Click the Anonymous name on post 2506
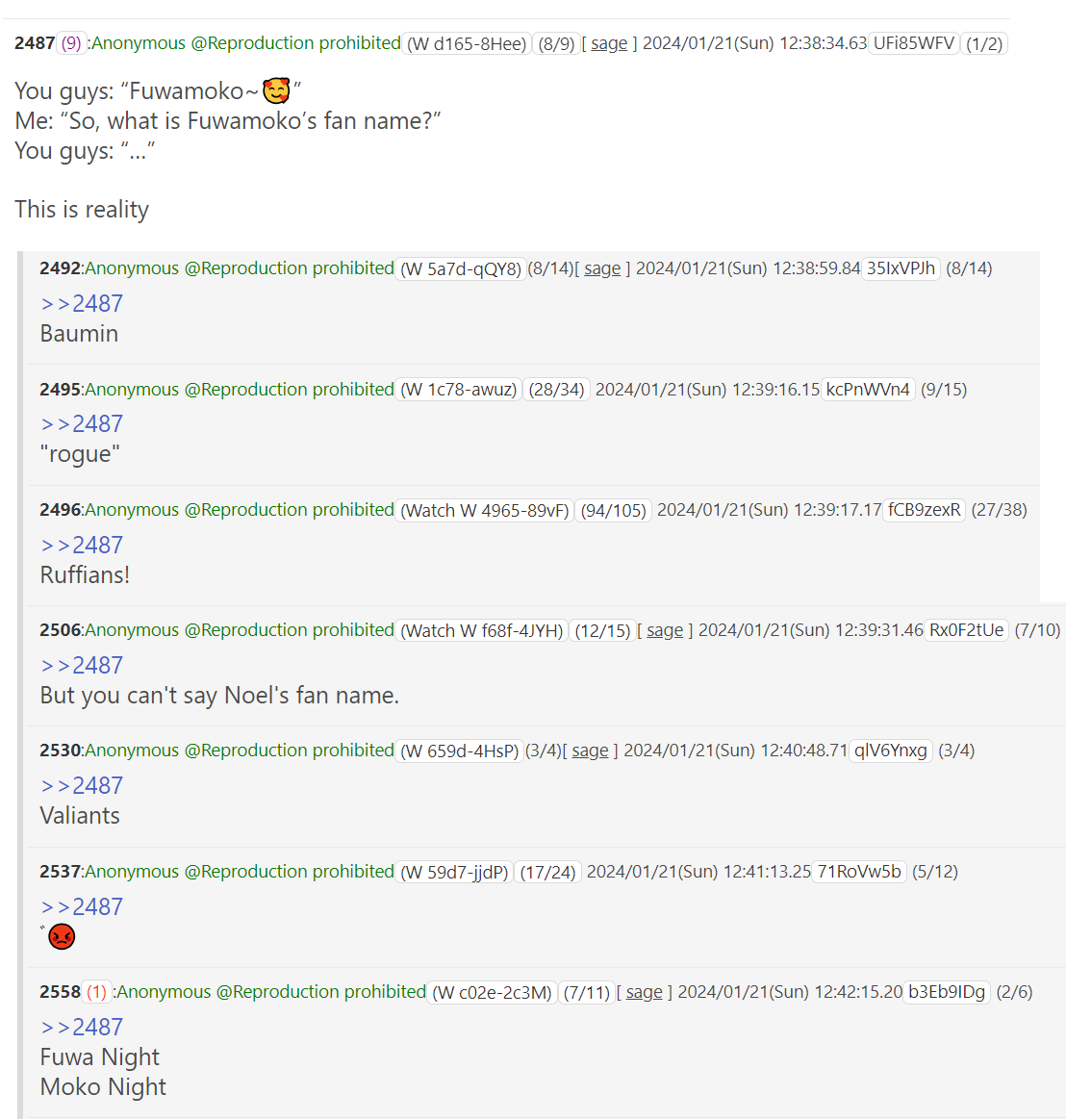This screenshot has height=1120, width=1066. [132, 630]
